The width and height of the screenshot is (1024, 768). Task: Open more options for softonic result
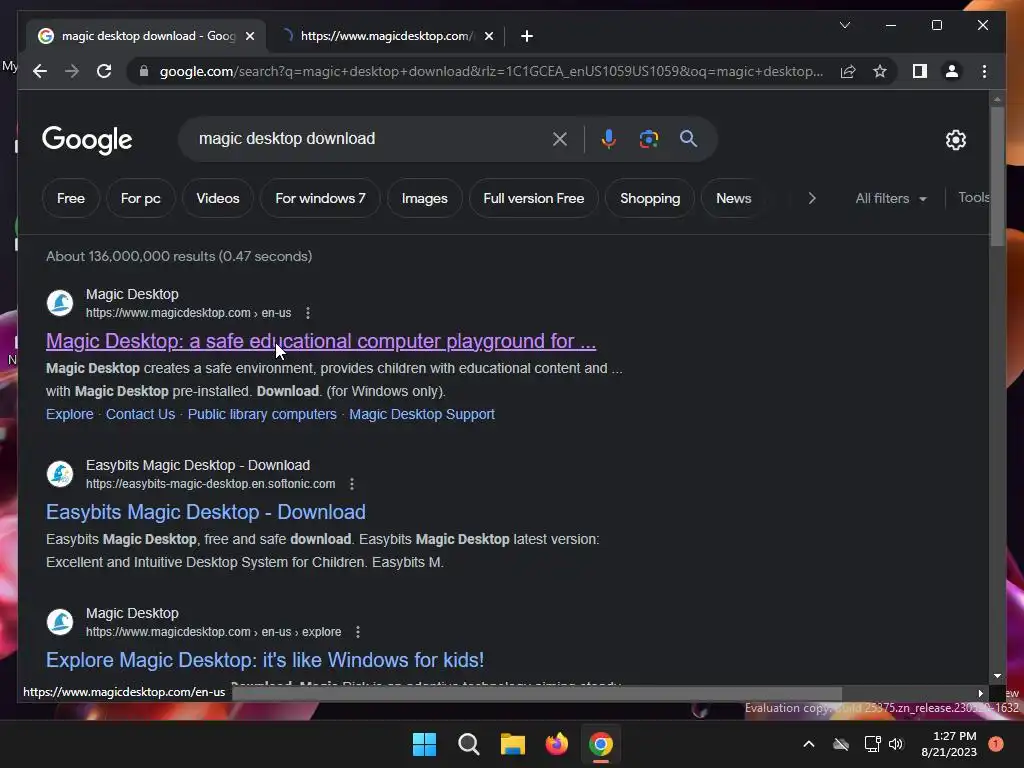tap(351, 484)
